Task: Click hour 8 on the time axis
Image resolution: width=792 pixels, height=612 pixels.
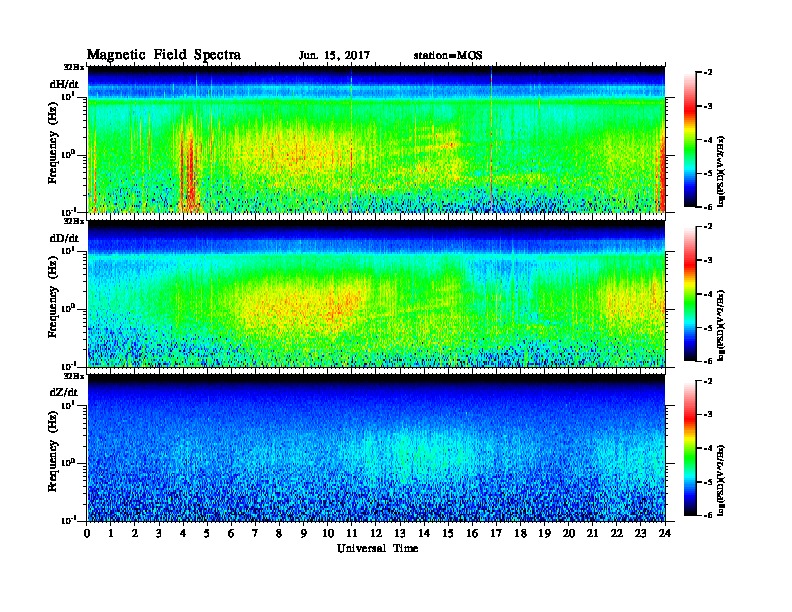Action: coord(279,534)
